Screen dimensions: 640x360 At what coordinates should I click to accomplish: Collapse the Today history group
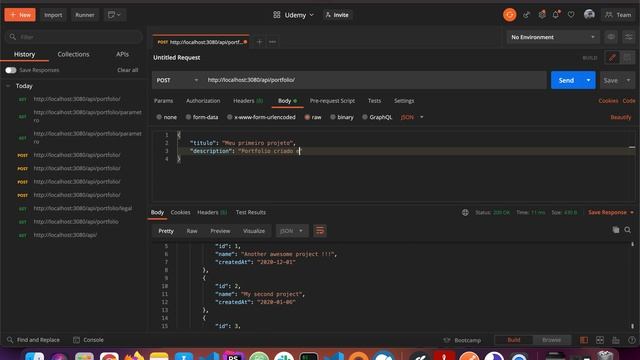(x=8, y=86)
